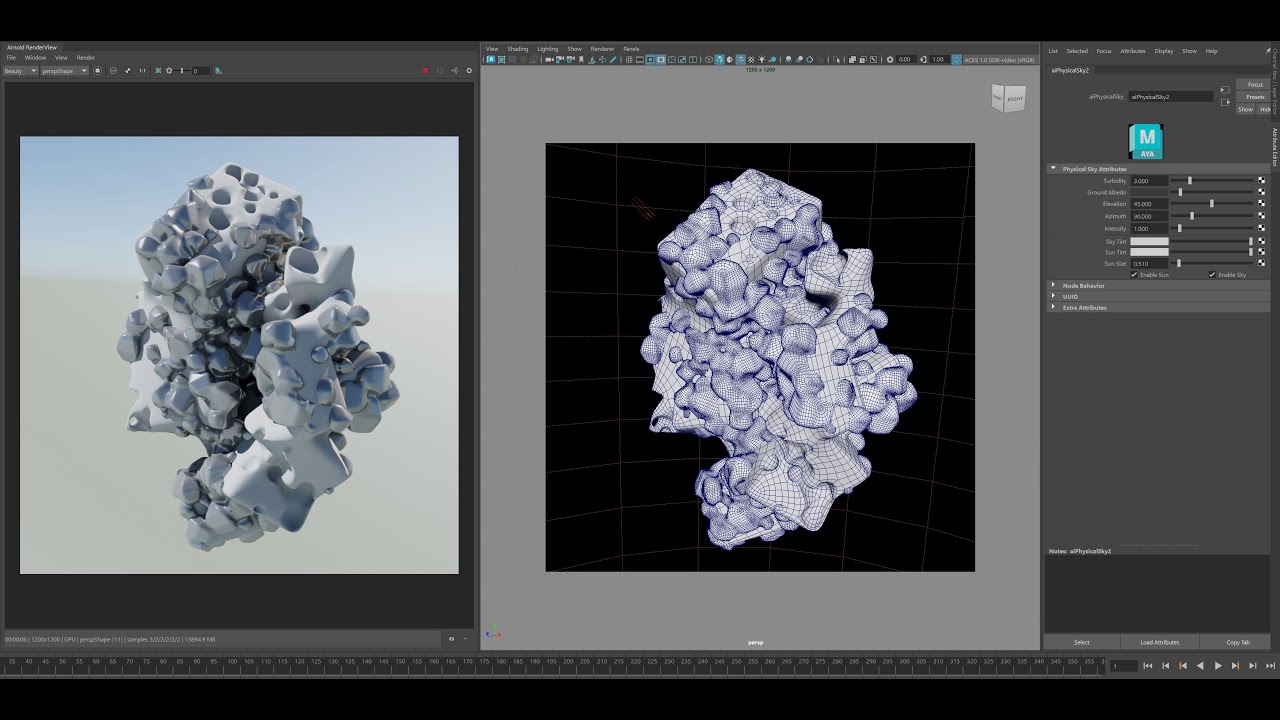Click the go to output connection icon

click(x=1225, y=101)
